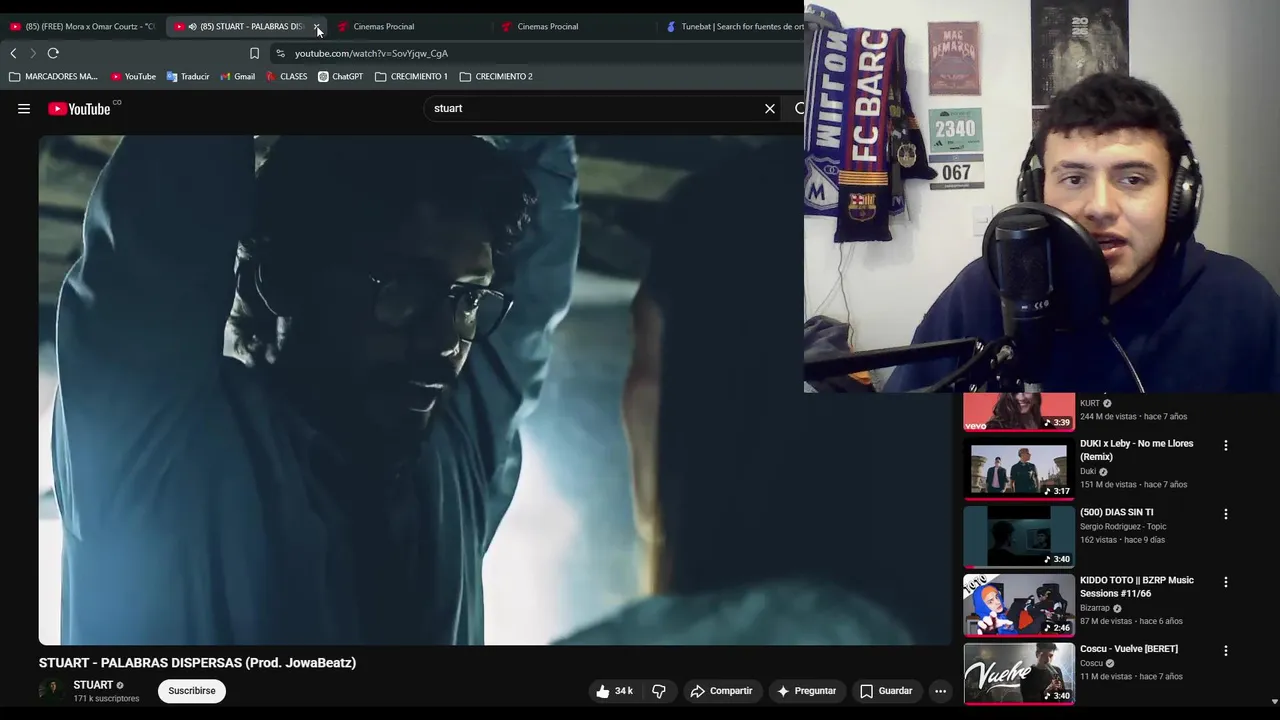This screenshot has width=1280, height=720.
Task: Click the address bar URL
Action: tap(371, 53)
